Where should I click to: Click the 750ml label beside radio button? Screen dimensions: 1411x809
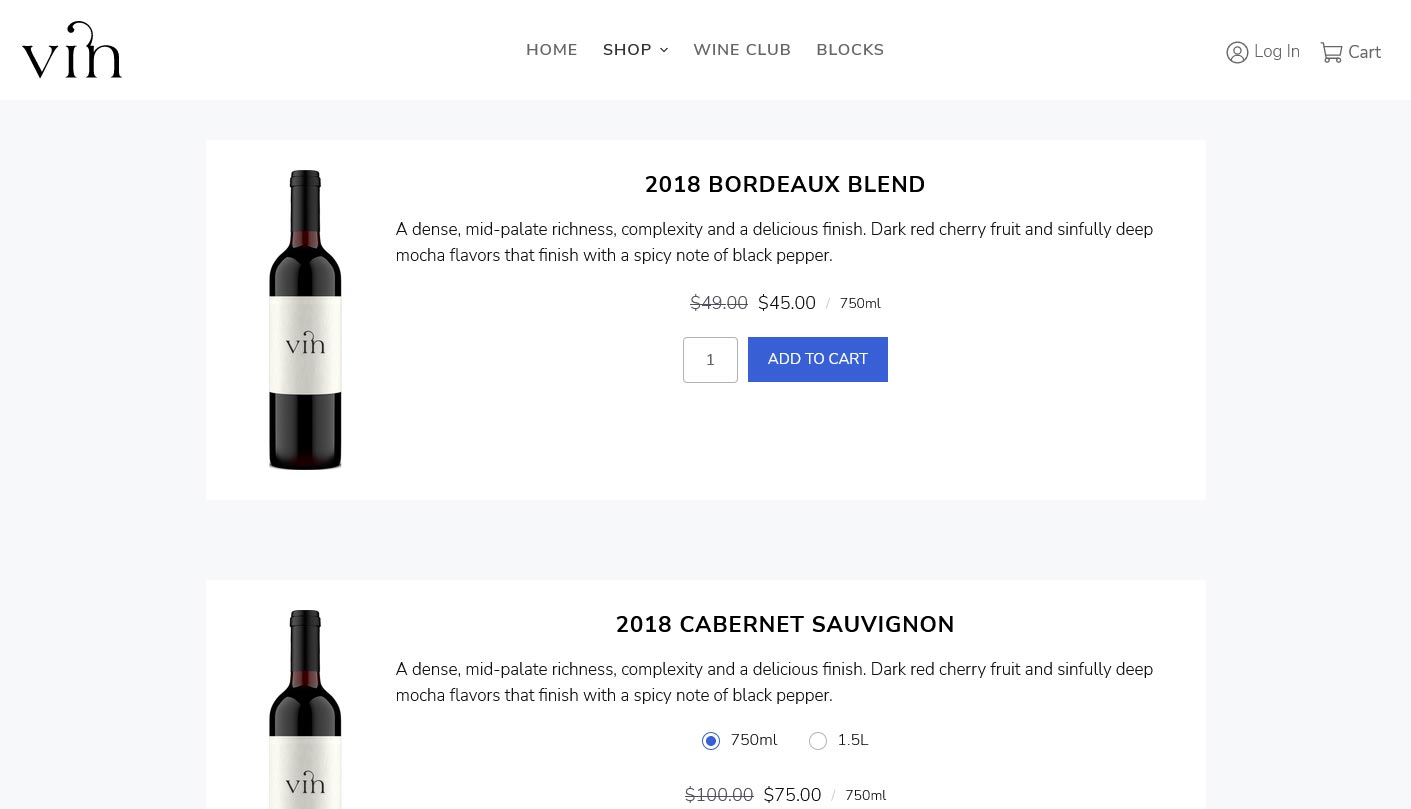click(x=754, y=740)
